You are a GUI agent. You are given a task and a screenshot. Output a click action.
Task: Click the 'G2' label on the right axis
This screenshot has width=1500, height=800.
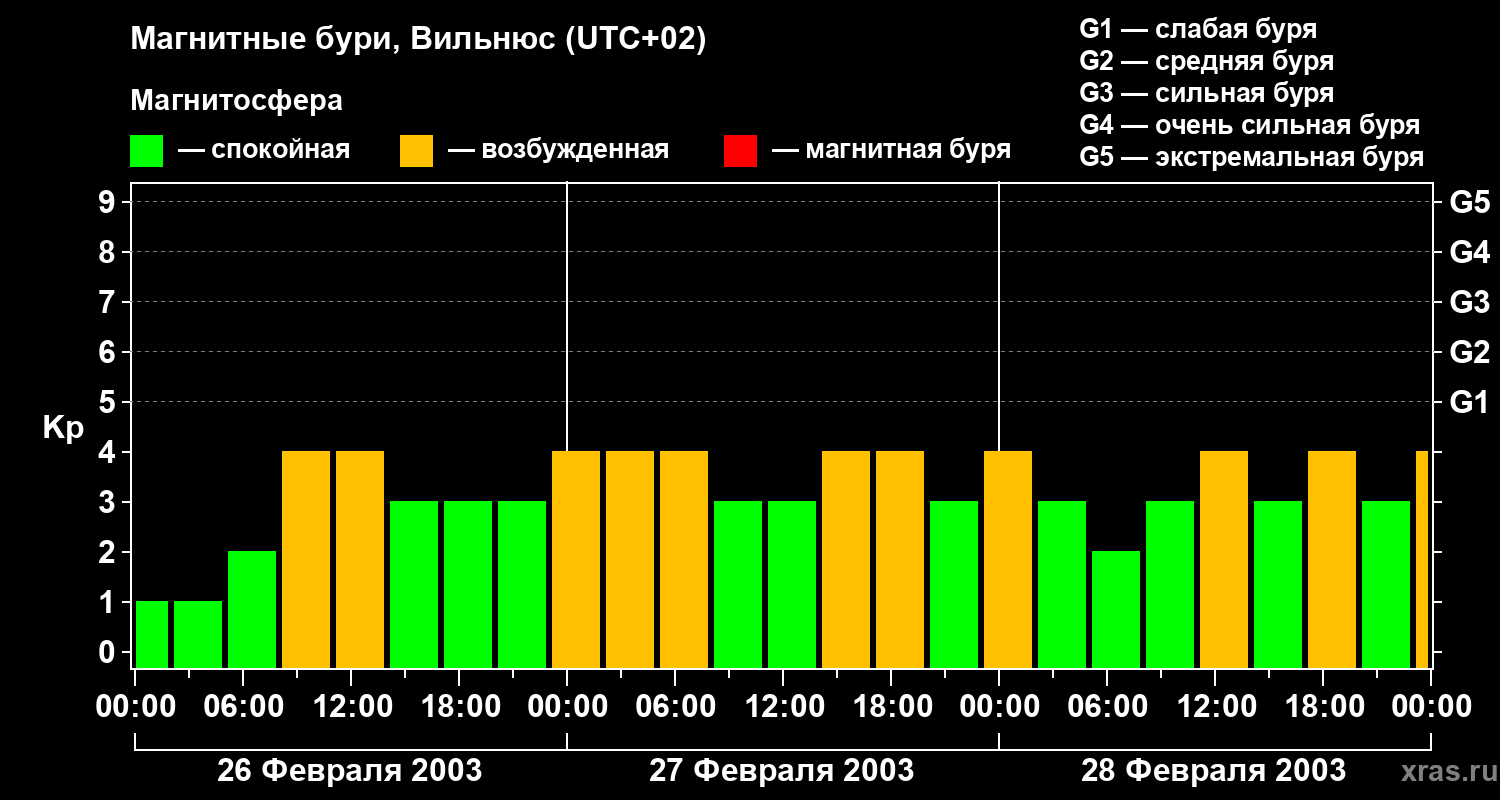[1469, 352]
